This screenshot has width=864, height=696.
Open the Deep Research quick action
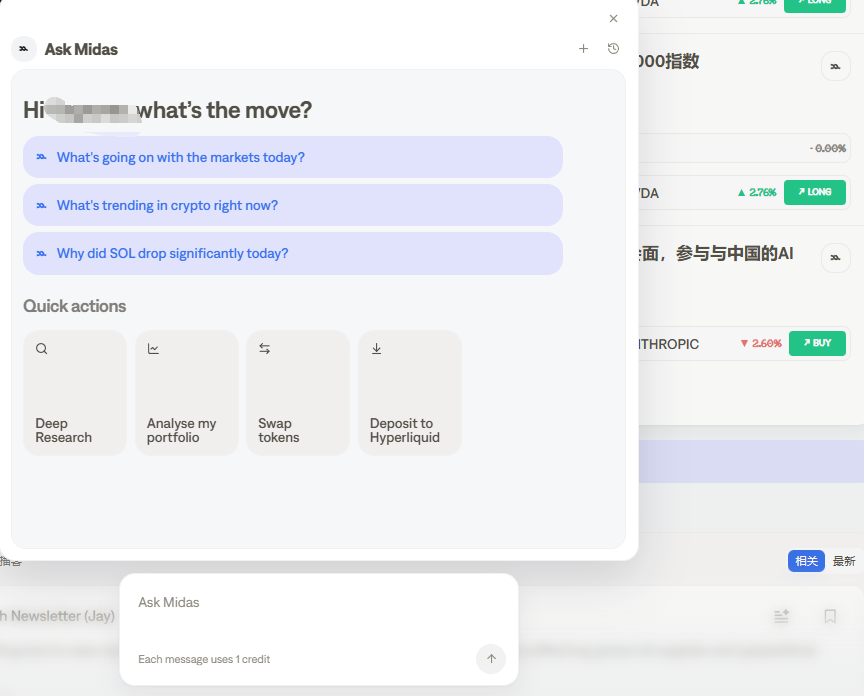click(x=75, y=393)
